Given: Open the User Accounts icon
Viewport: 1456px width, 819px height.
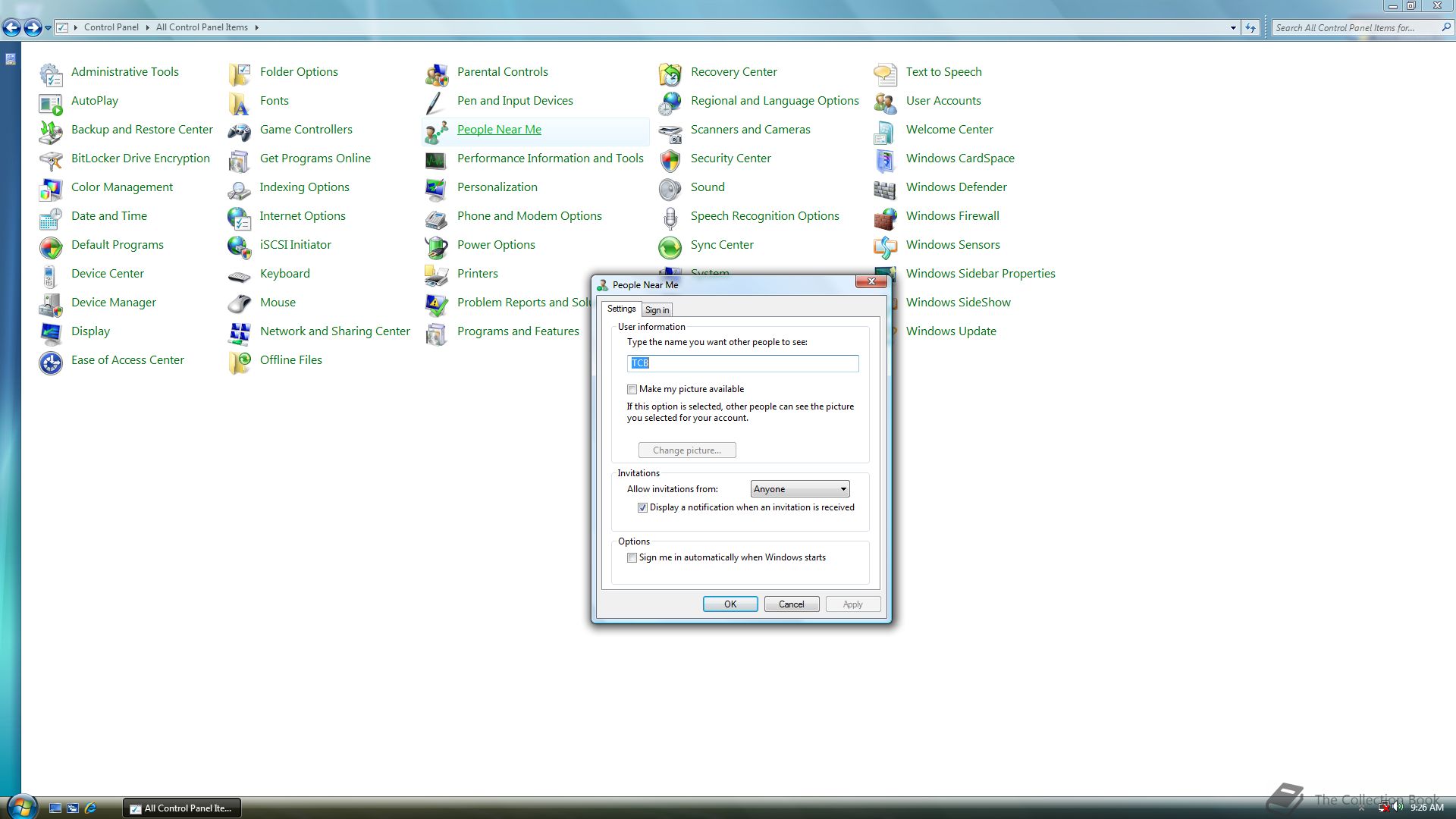Looking at the screenshot, I should [886, 102].
